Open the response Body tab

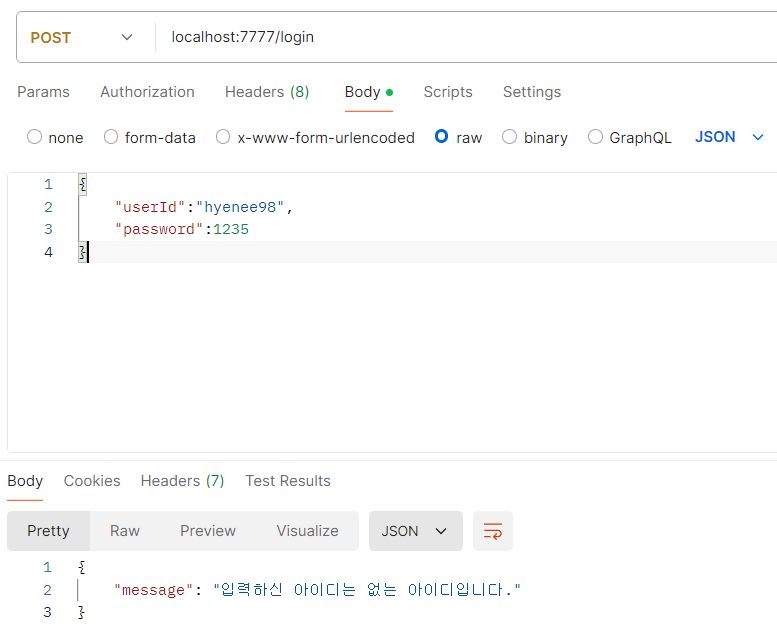click(x=25, y=481)
